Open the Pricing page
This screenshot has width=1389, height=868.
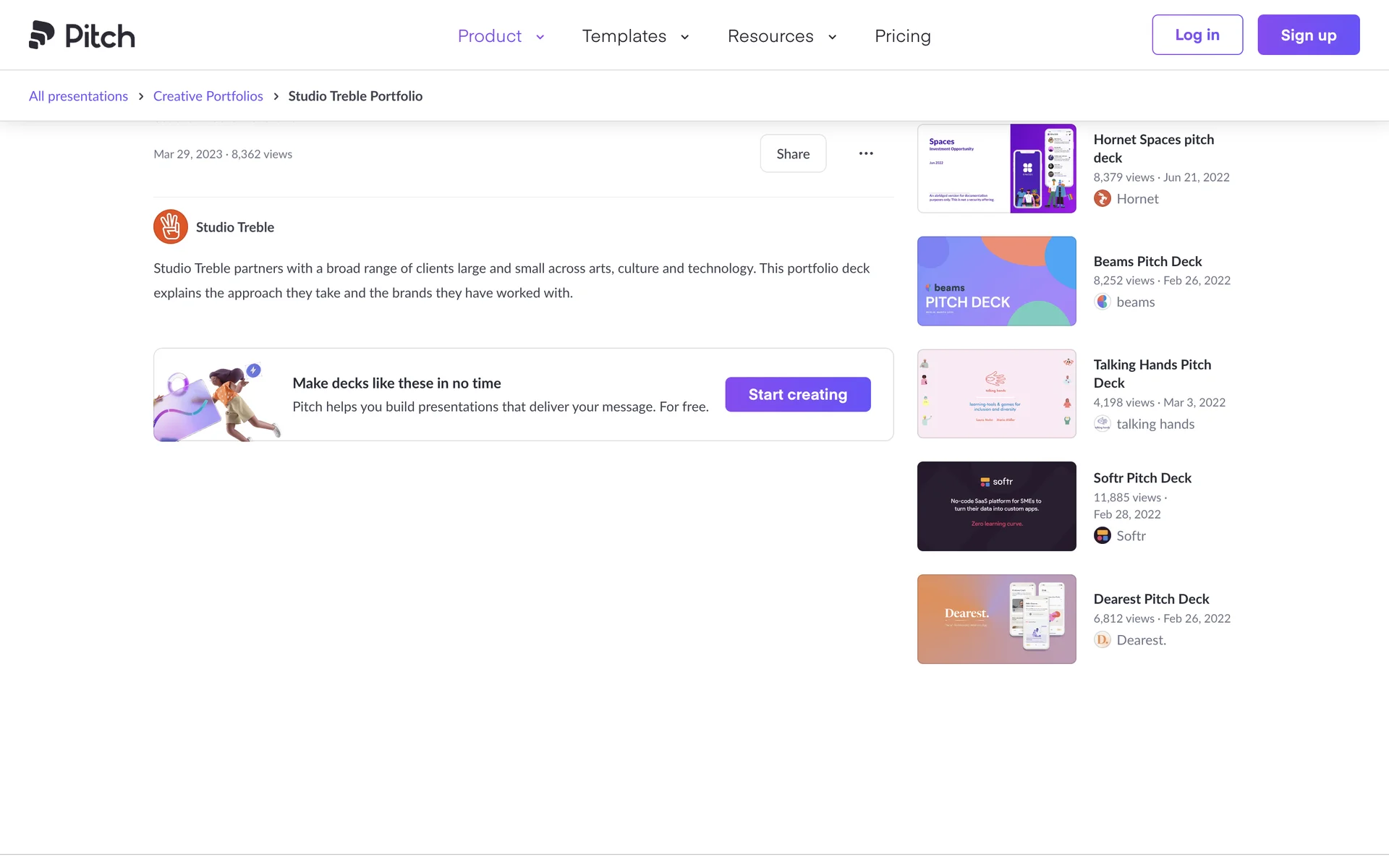(x=902, y=36)
